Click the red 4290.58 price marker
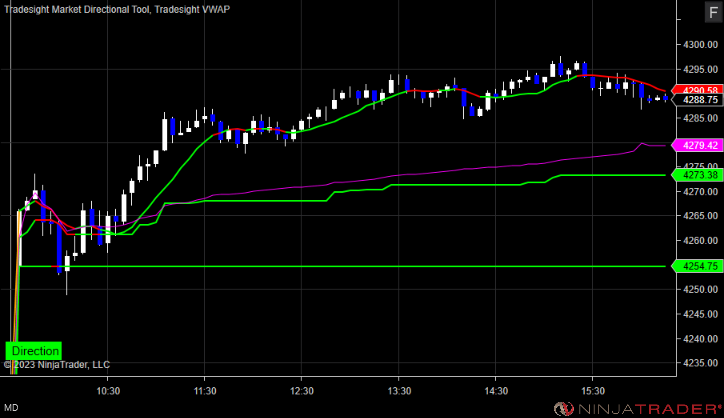 point(698,90)
